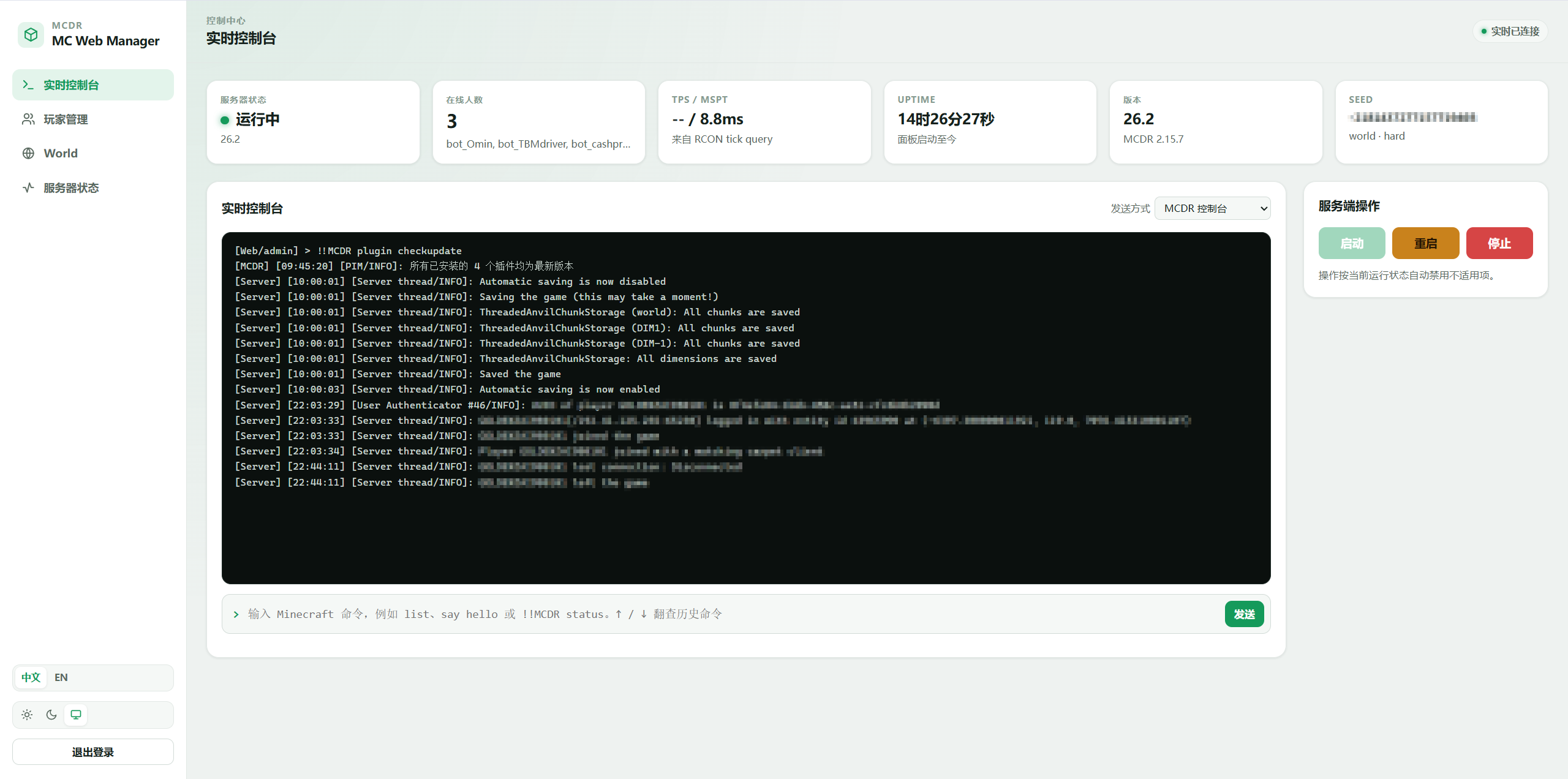Open the 实时控制台 sidebar page
1568x779 pixels.
pyautogui.click(x=93, y=85)
